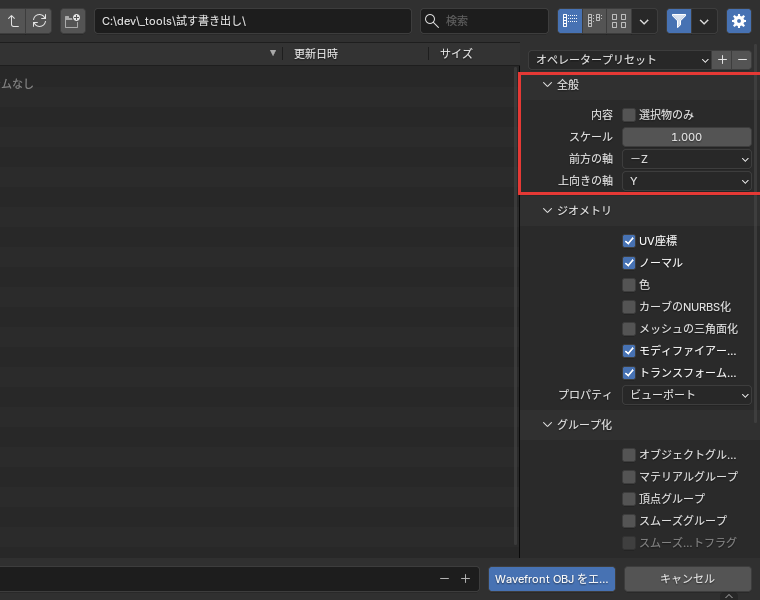
Task: Enable メッシュの三角面化 checkbox
Action: 629,329
